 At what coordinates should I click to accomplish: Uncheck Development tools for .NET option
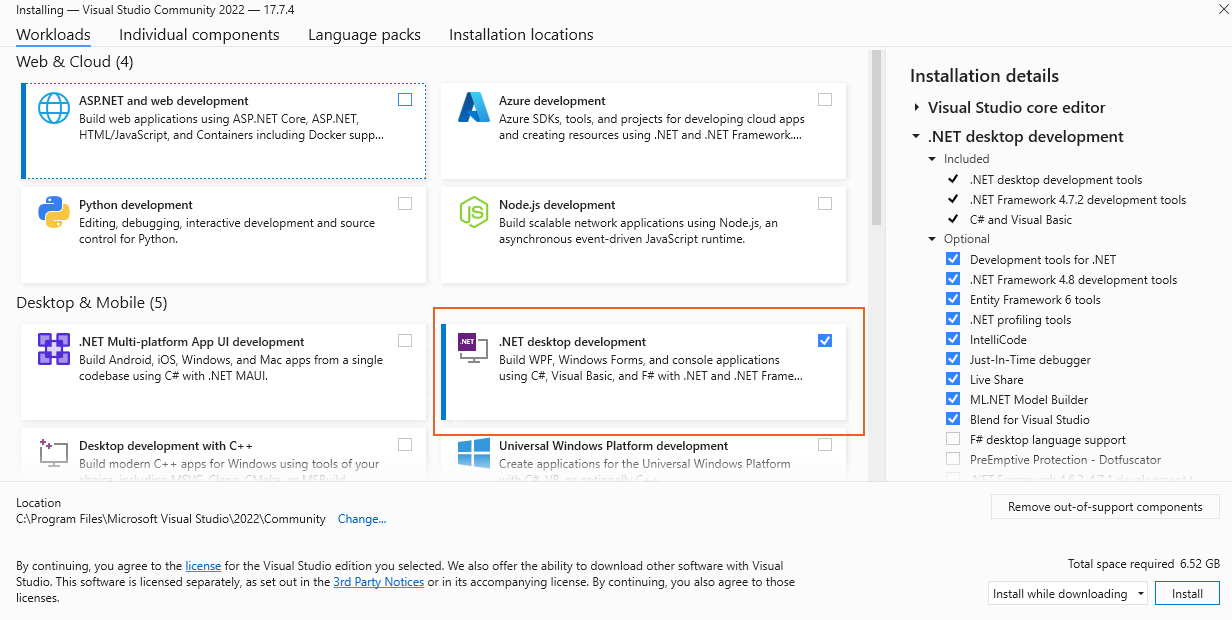[953, 260]
